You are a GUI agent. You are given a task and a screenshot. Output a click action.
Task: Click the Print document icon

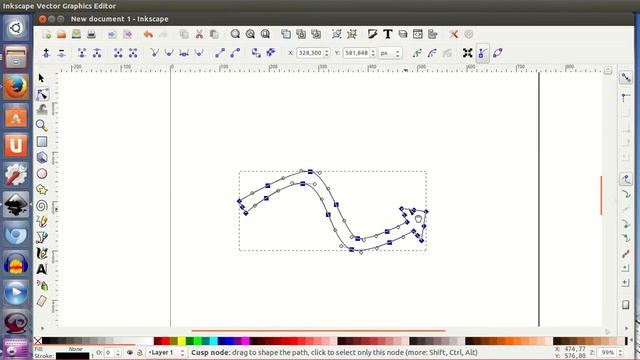coord(91,34)
